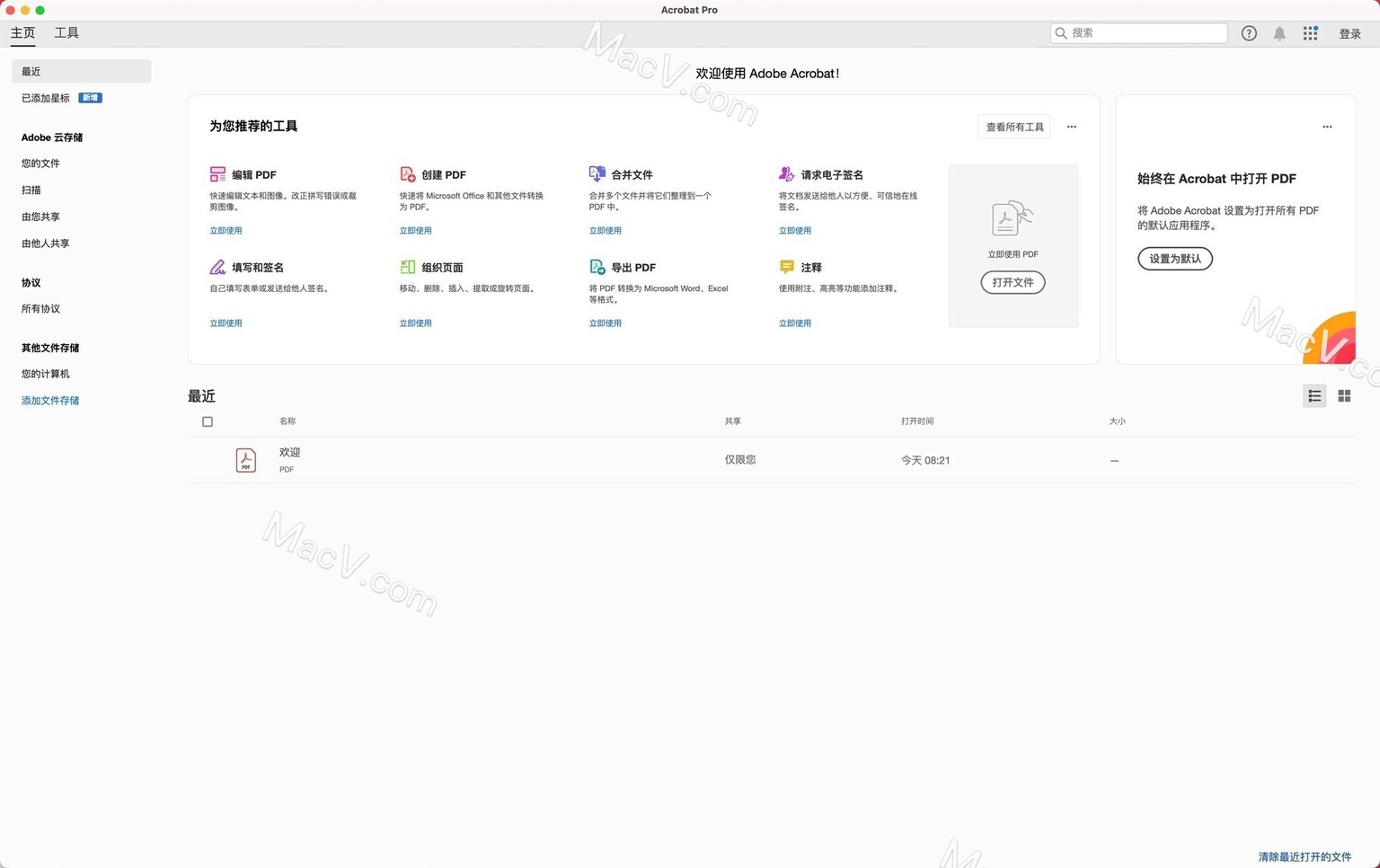Viewport: 1380px width, 868px height.
Task: Sort by the 名称 column header
Action: (x=287, y=421)
